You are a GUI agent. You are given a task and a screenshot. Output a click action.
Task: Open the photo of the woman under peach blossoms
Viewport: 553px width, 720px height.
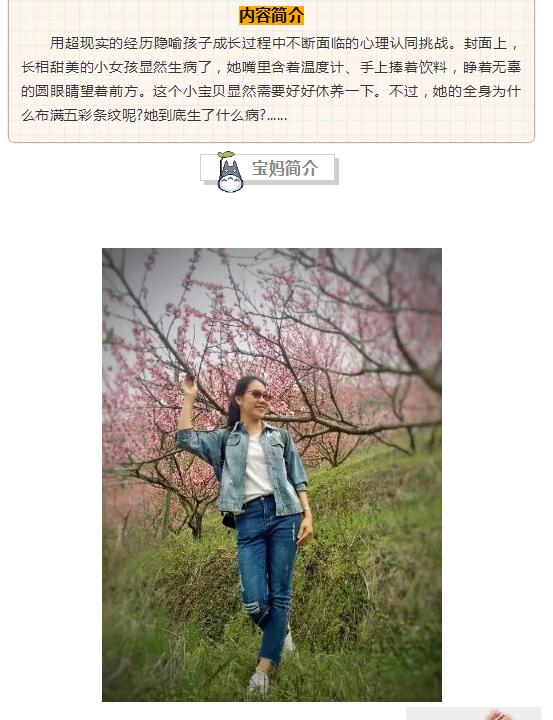pyautogui.click(x=272, y=475)
